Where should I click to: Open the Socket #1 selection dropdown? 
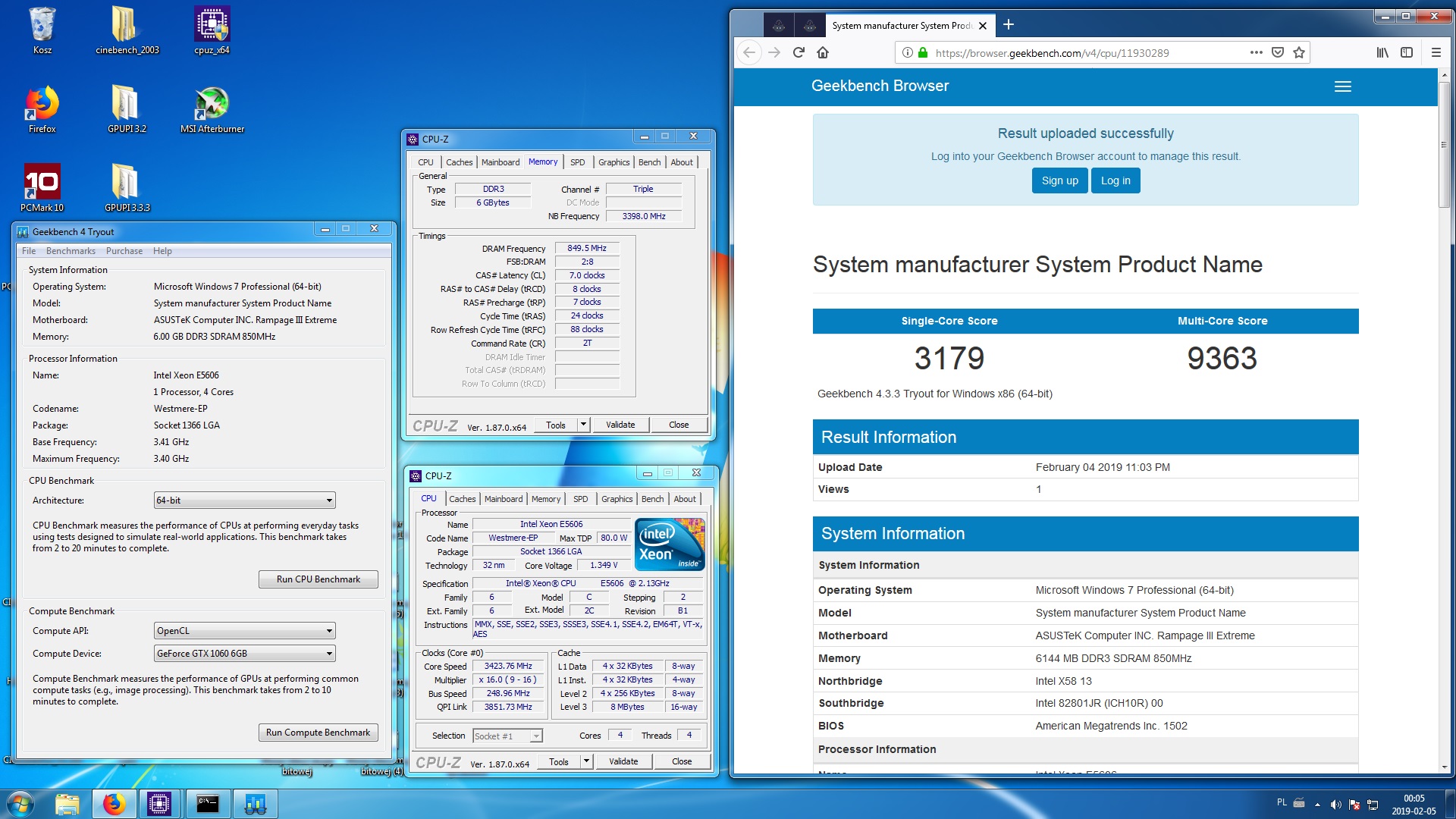point(507,736)
